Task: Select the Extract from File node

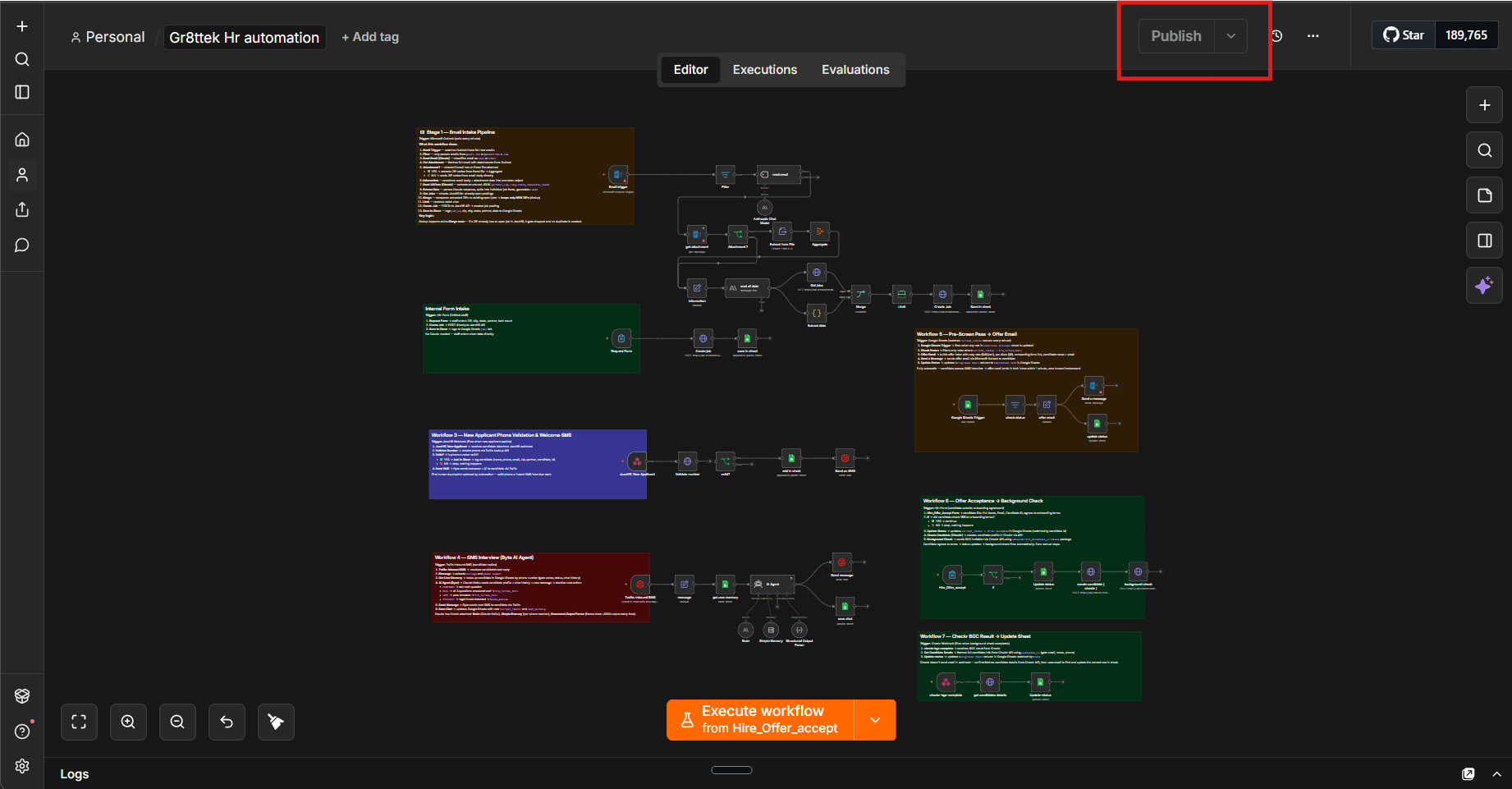Action: click(x=782, y=232)
